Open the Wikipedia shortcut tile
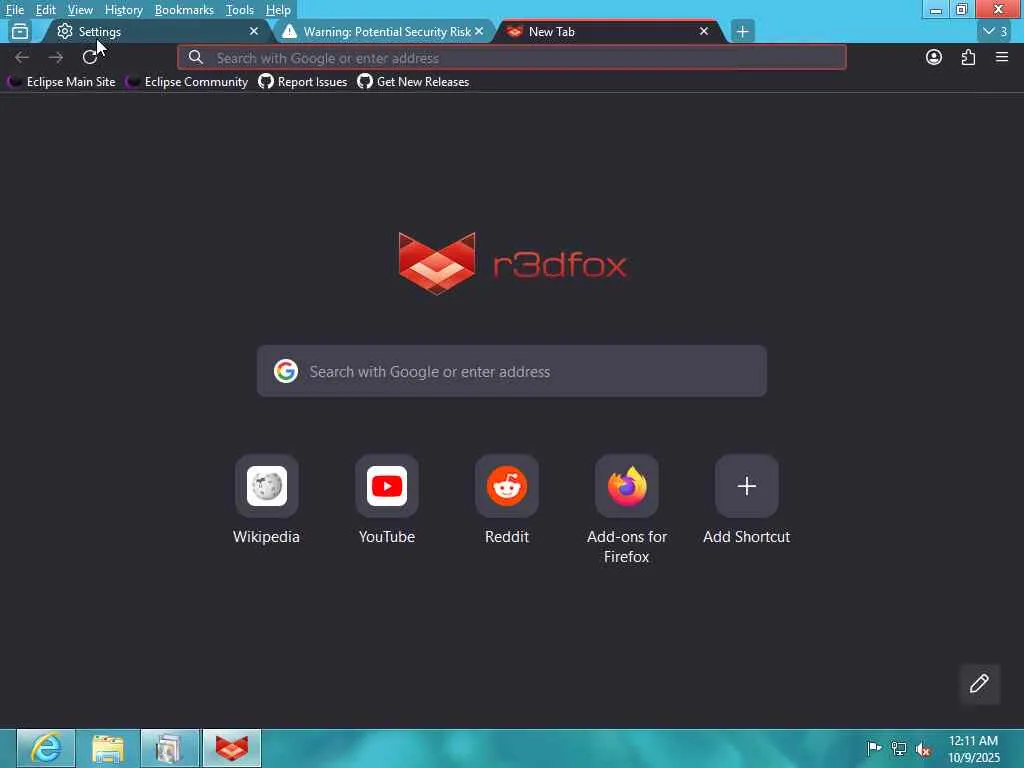1024x768 pixels. (266, 486)
